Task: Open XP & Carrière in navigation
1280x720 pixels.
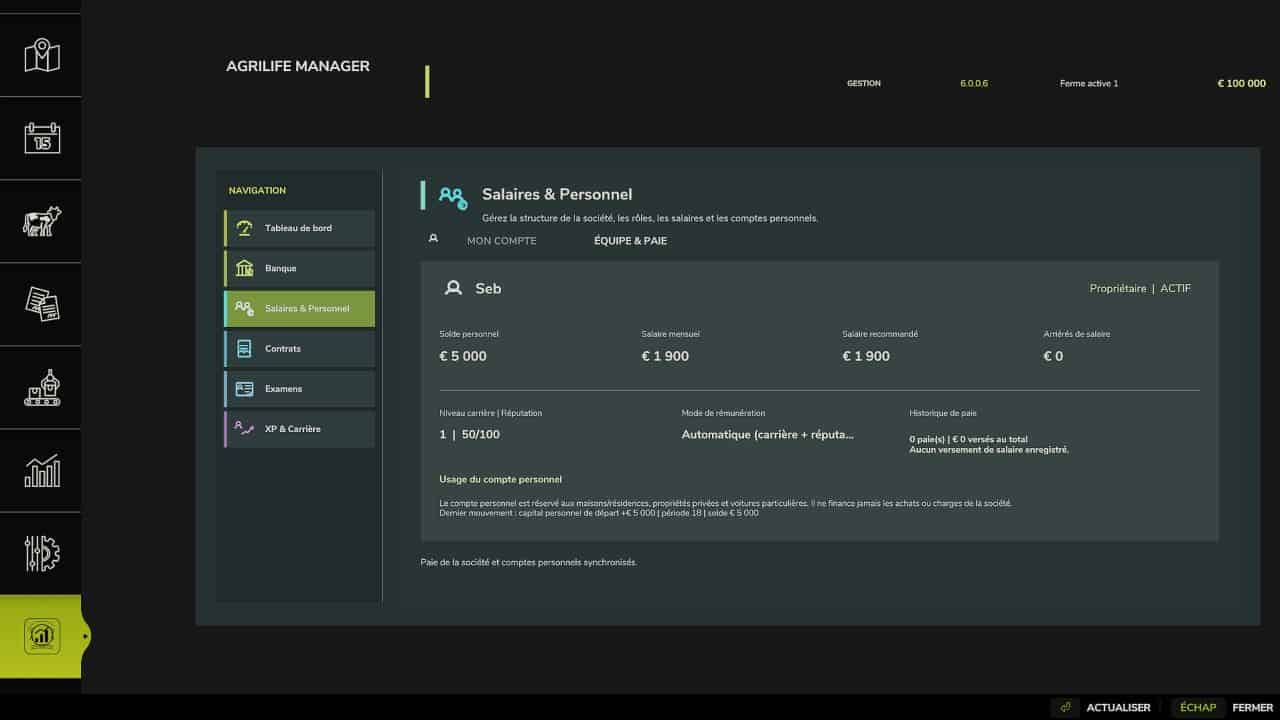Action: coord(299,429)
